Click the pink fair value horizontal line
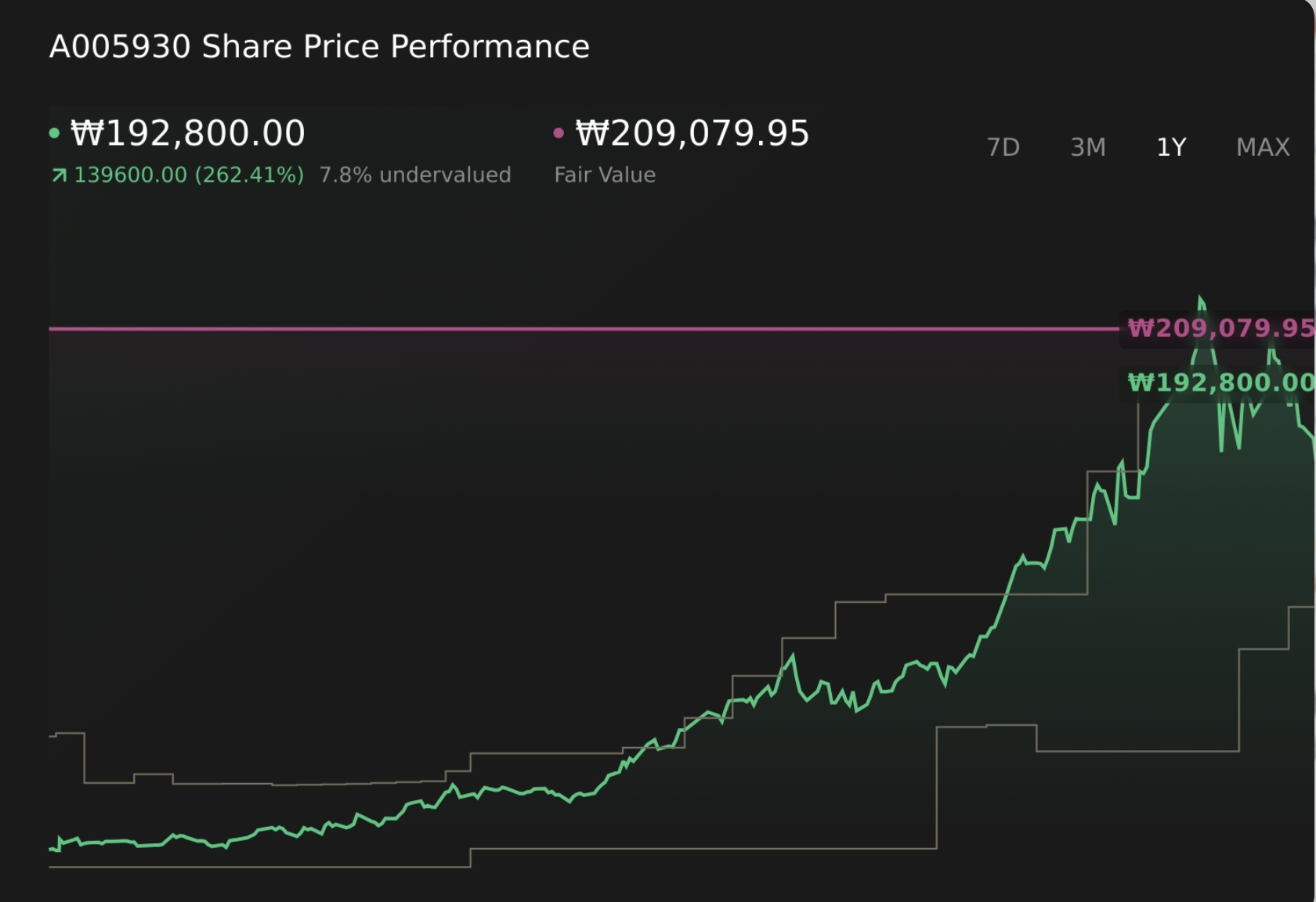1316x902 pixels. [548, 329]
